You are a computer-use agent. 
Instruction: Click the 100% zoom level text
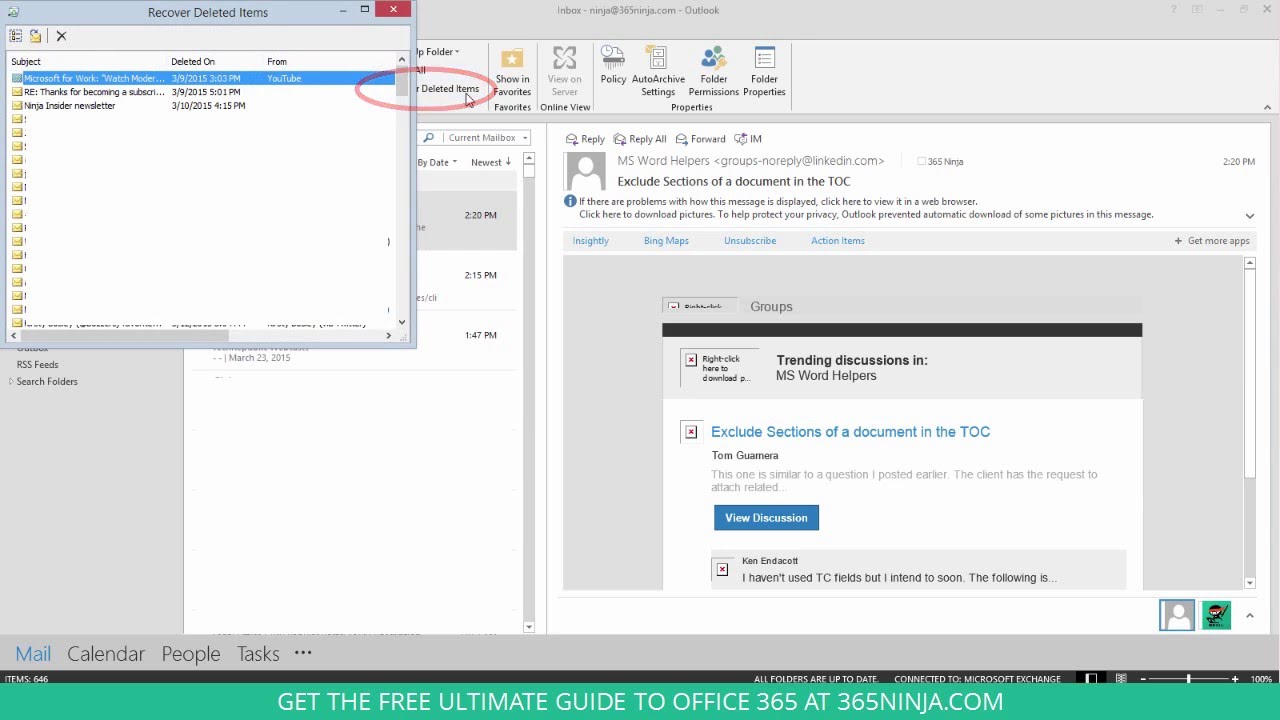click(1262, 679)
